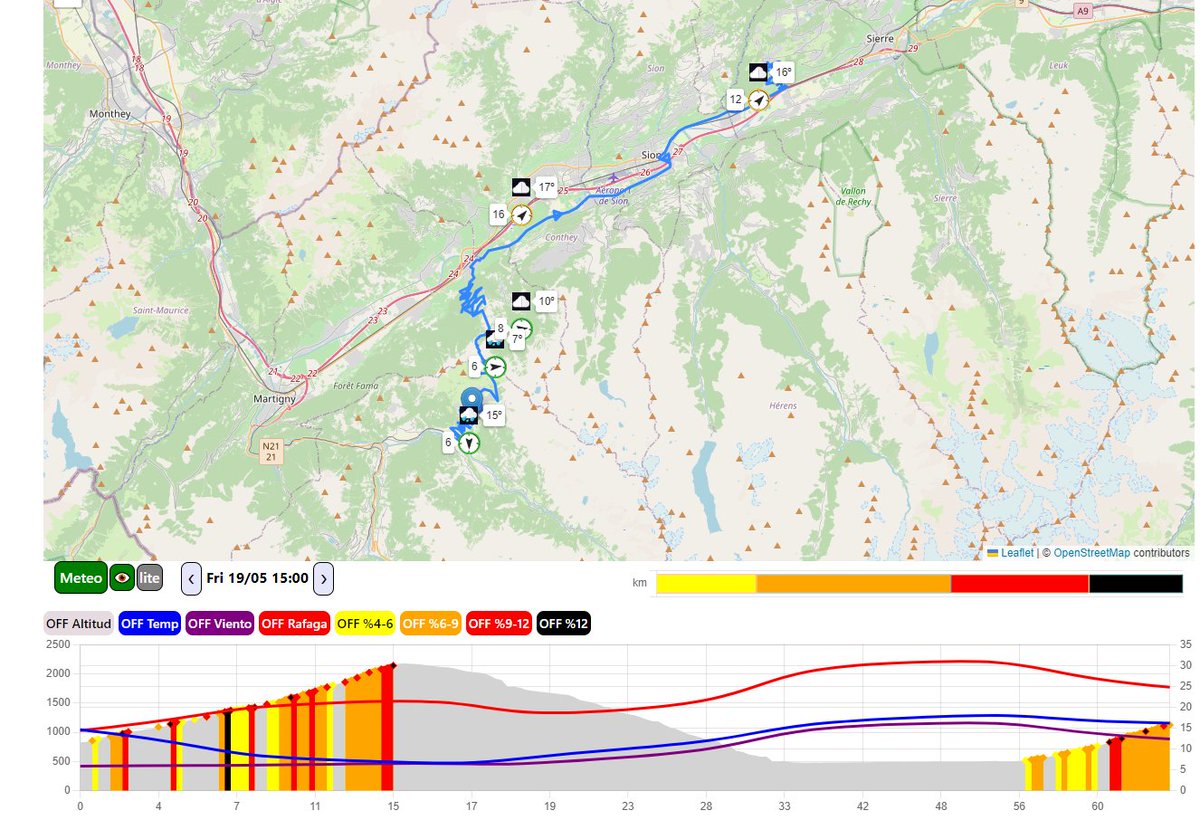This screenshot has width=1200, height=820.
Task: Toggle the OFF %9-12 gradient button
Action: [500, 624]
